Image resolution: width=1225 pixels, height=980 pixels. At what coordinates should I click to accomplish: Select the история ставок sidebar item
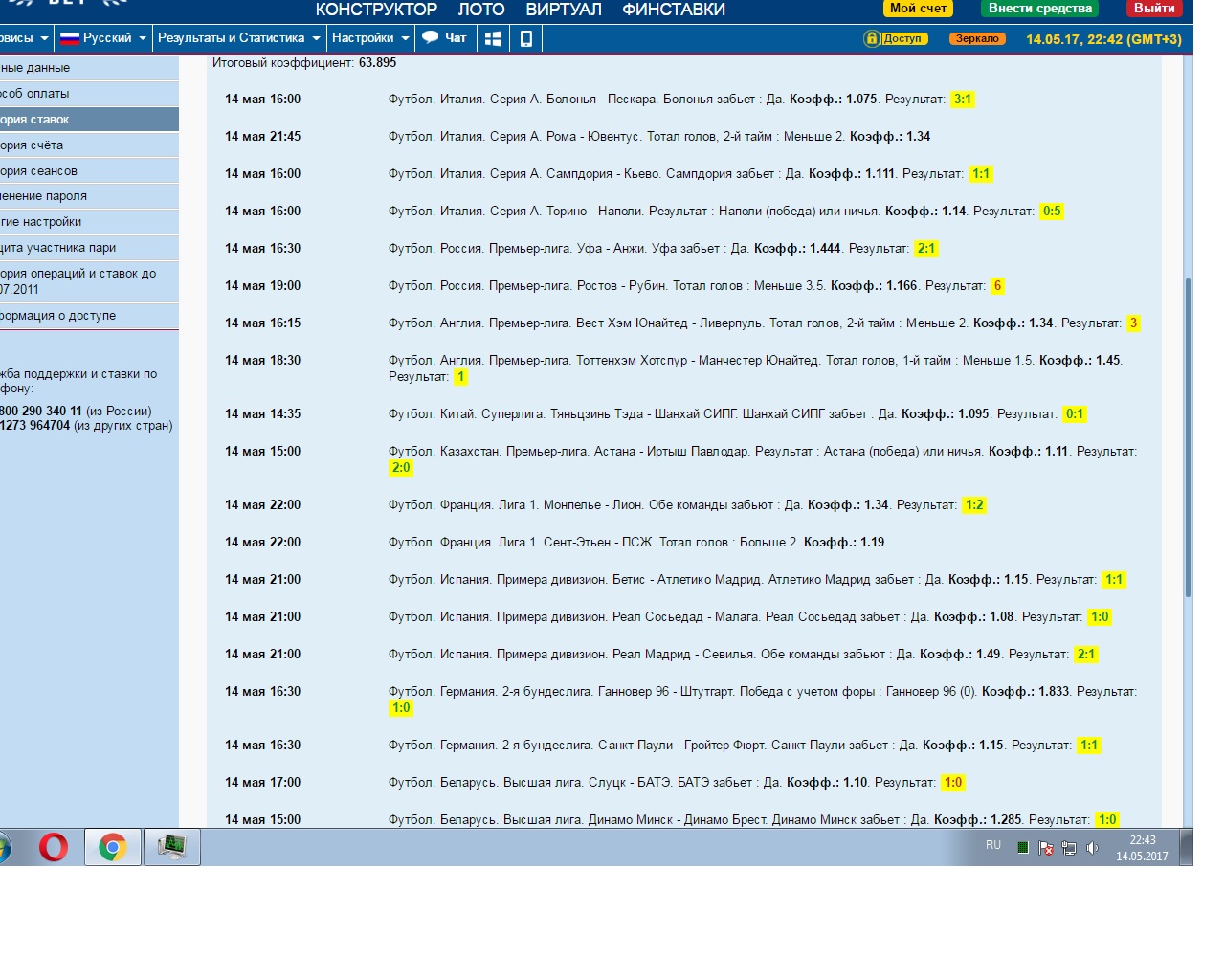tap(89, 120)
